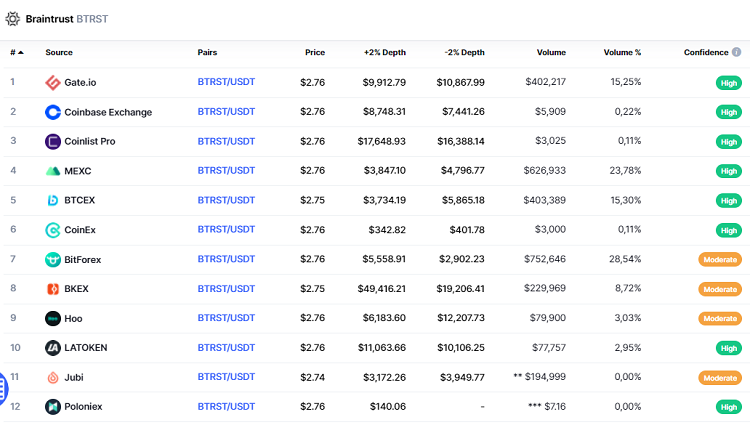Click the BTCEX exchange logo
Screen dimensions: 750x425
click(53, 200)
